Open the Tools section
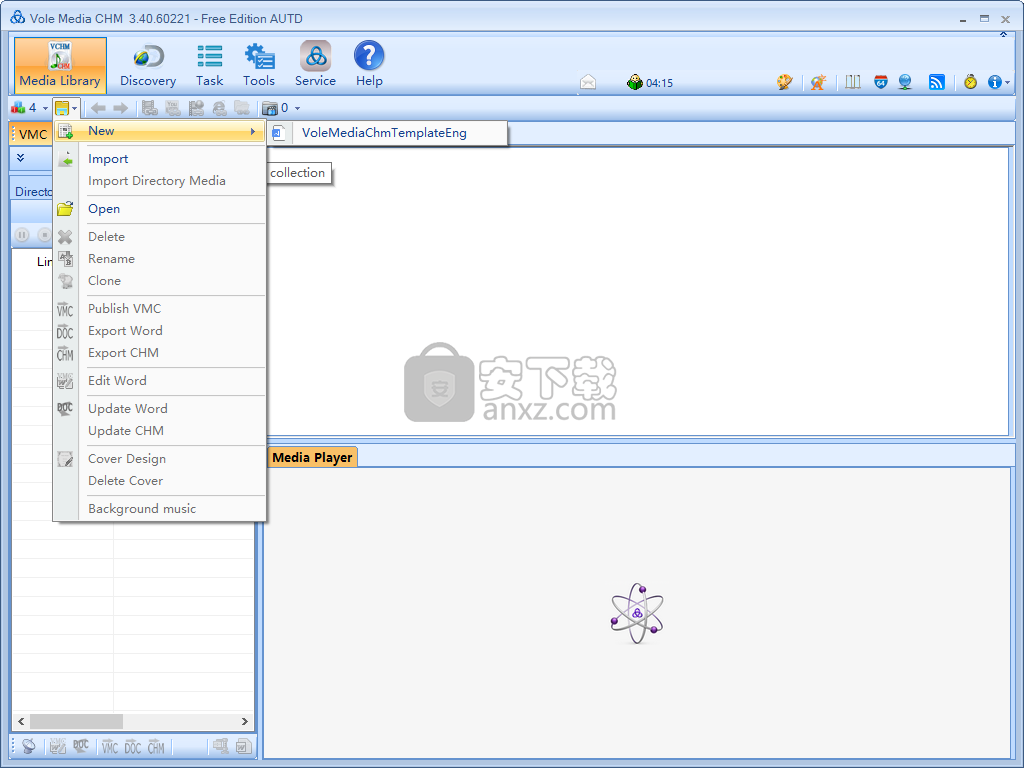 tap(259, 65)
